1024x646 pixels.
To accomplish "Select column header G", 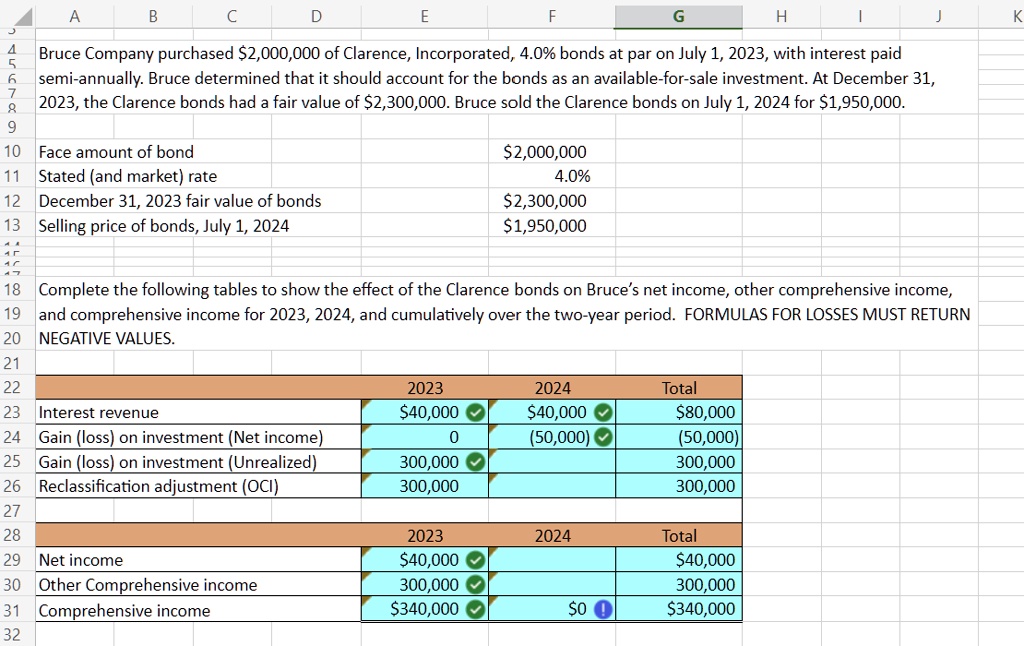I will tap(678, 16).
